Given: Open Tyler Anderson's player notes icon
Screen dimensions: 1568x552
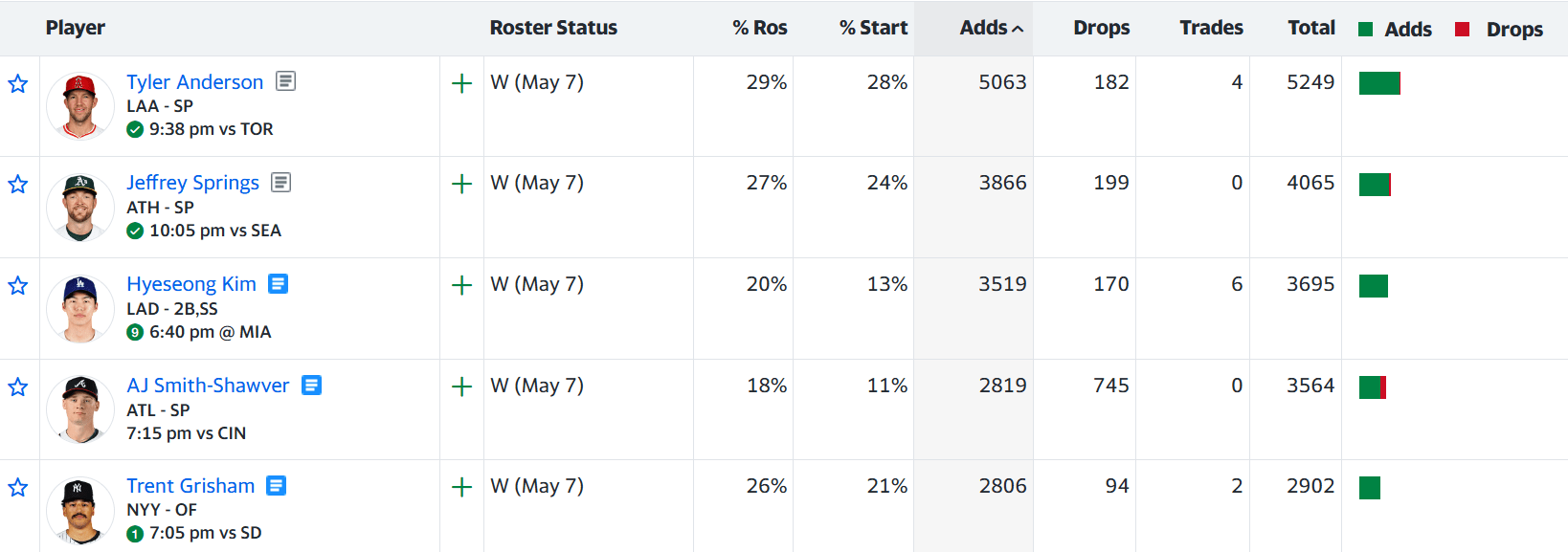Looking at the screenshot, I should 285,81.
